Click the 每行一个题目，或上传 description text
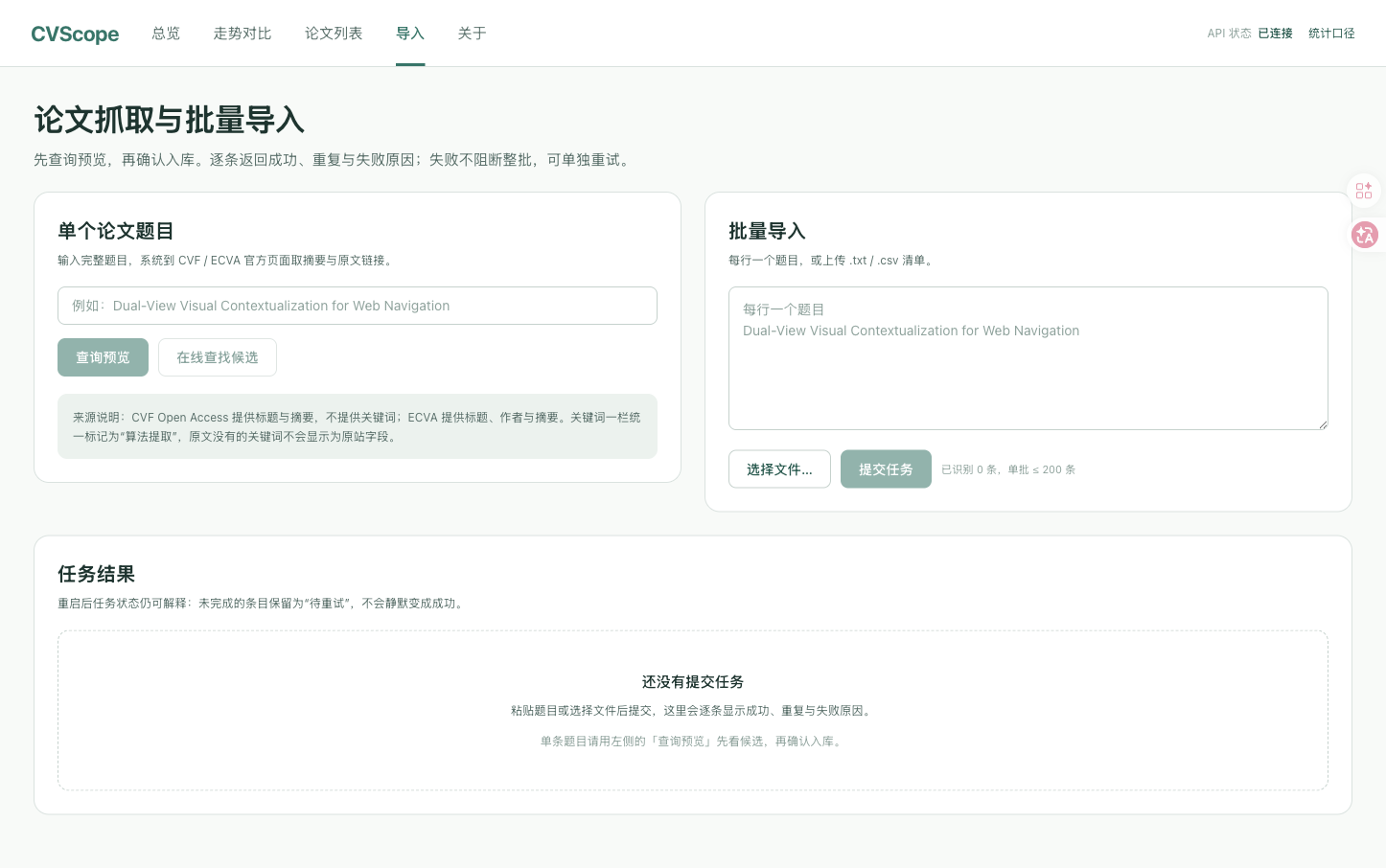1386x868 pixels. 832,261
